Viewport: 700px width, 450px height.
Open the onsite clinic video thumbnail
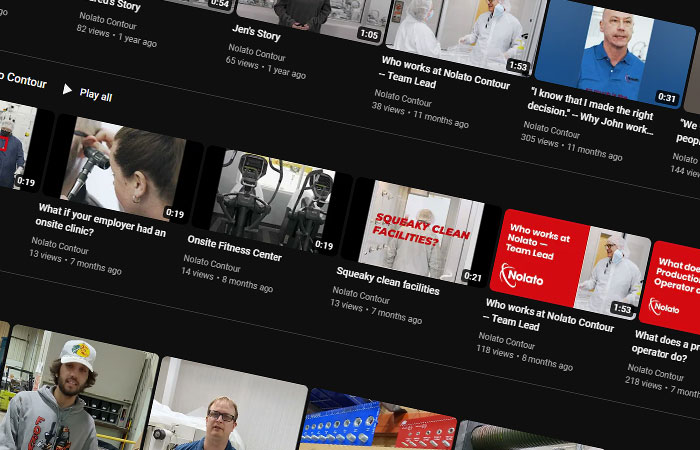click(123, 170)
